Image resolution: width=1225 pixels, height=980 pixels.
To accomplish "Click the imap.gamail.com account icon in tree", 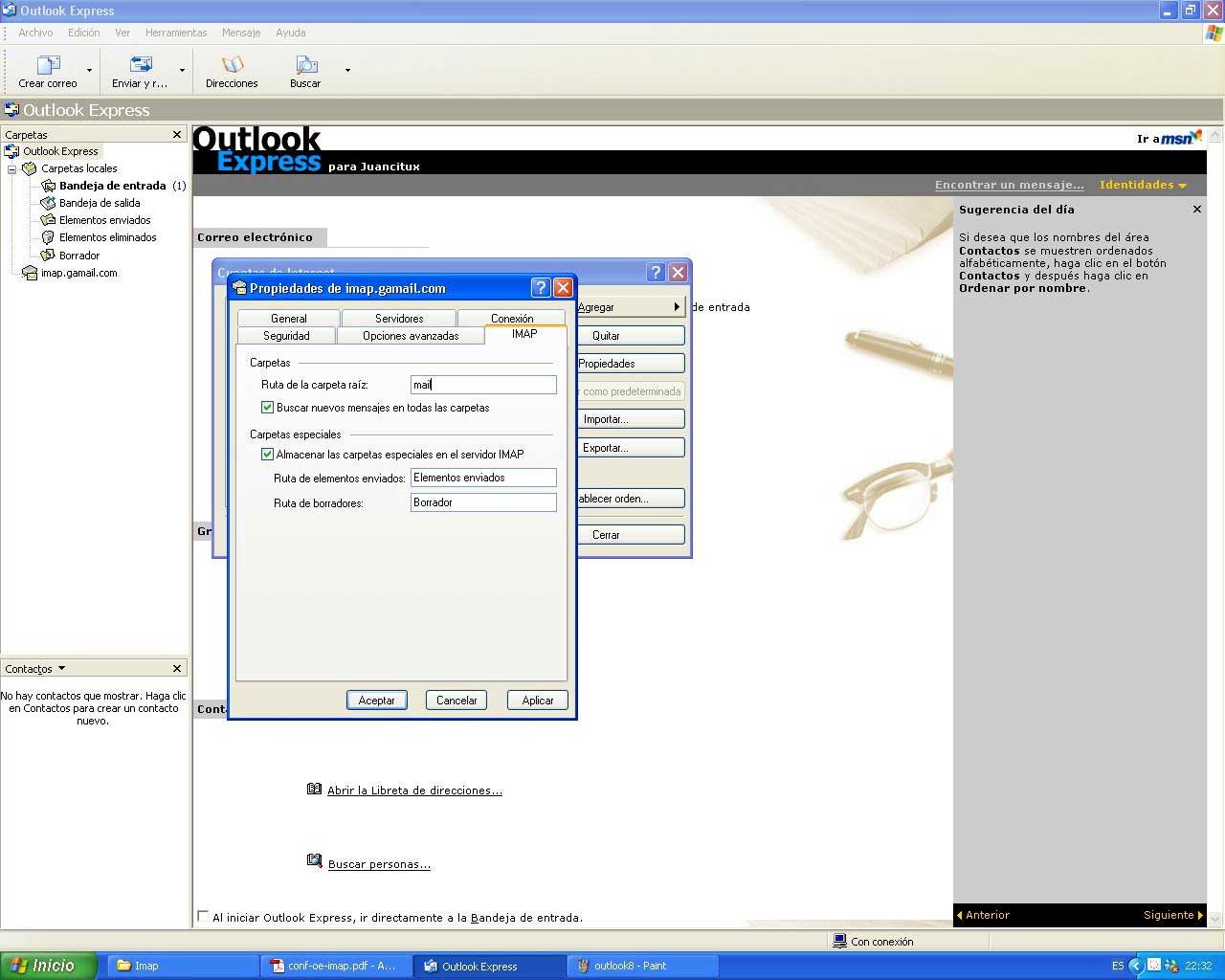I will pos(30,273).
